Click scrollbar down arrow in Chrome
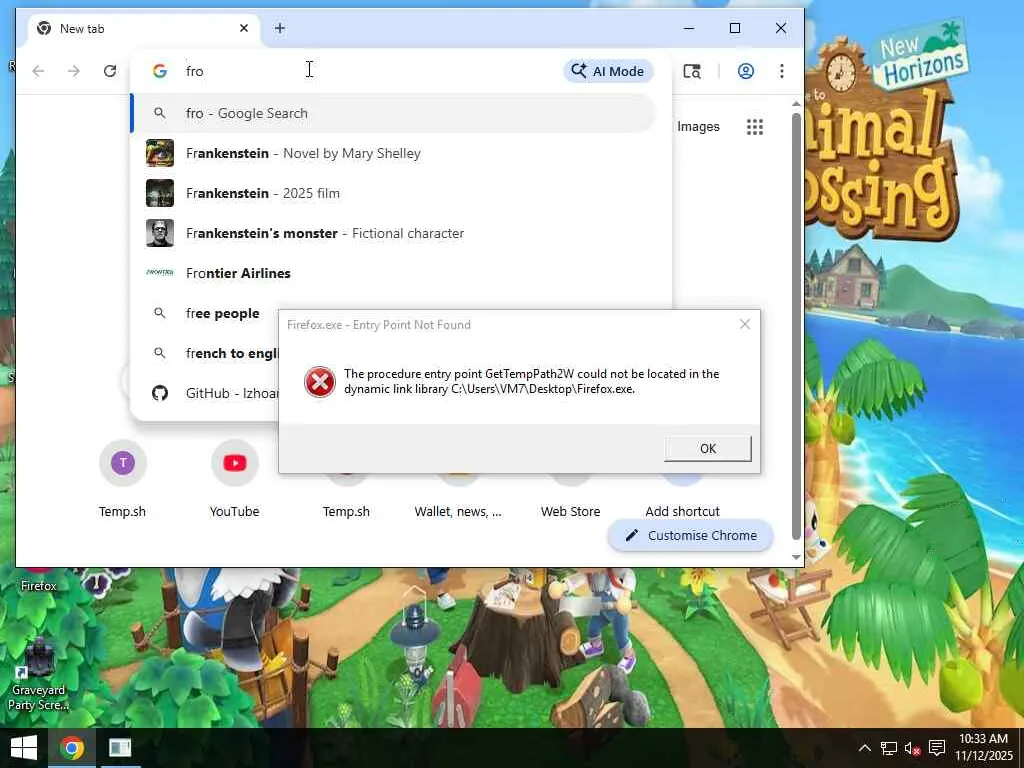Screen dimensions: 1024x768 coord(796,557)
